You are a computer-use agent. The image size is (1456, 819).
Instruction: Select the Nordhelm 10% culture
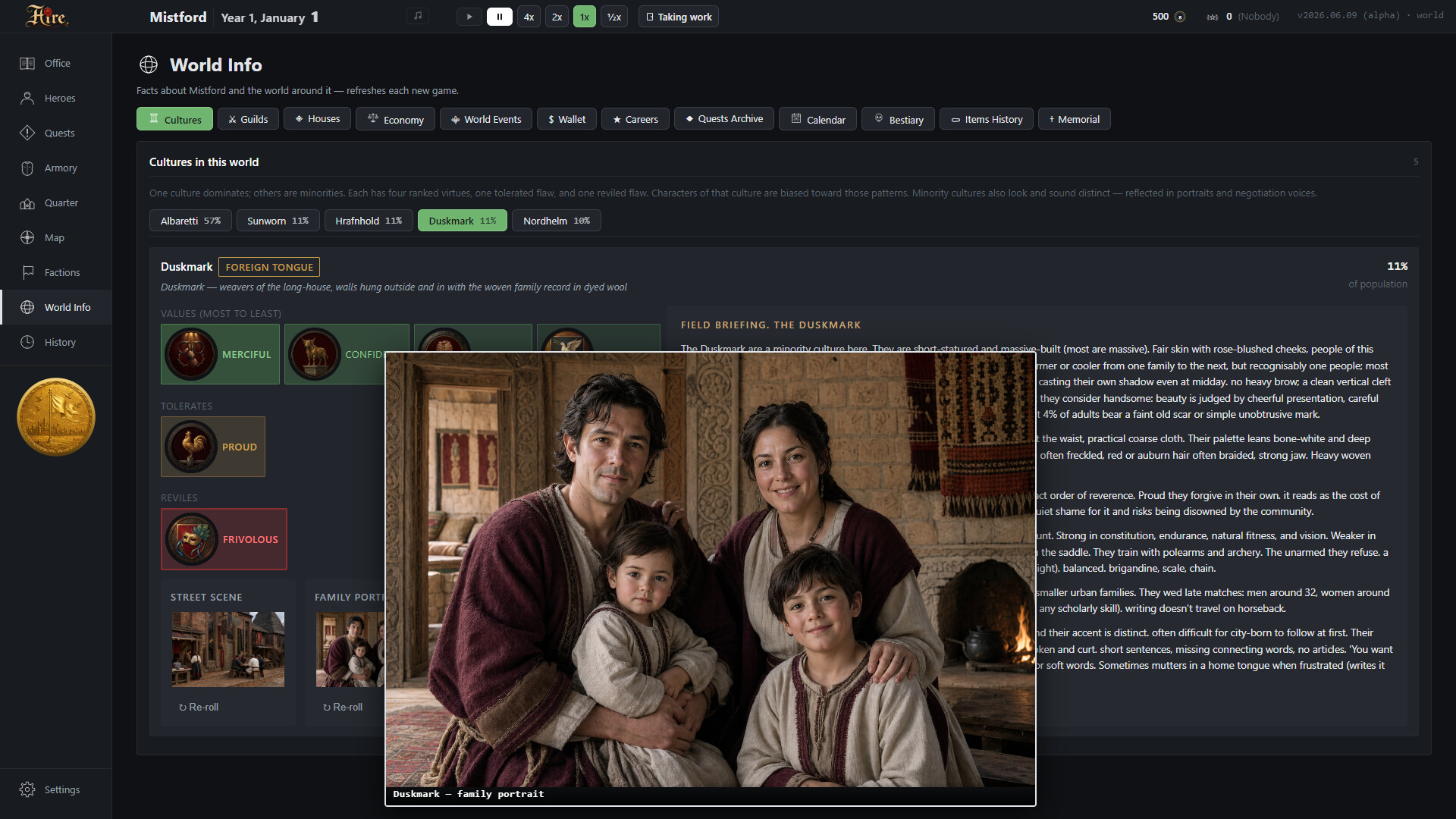(557, 221)
